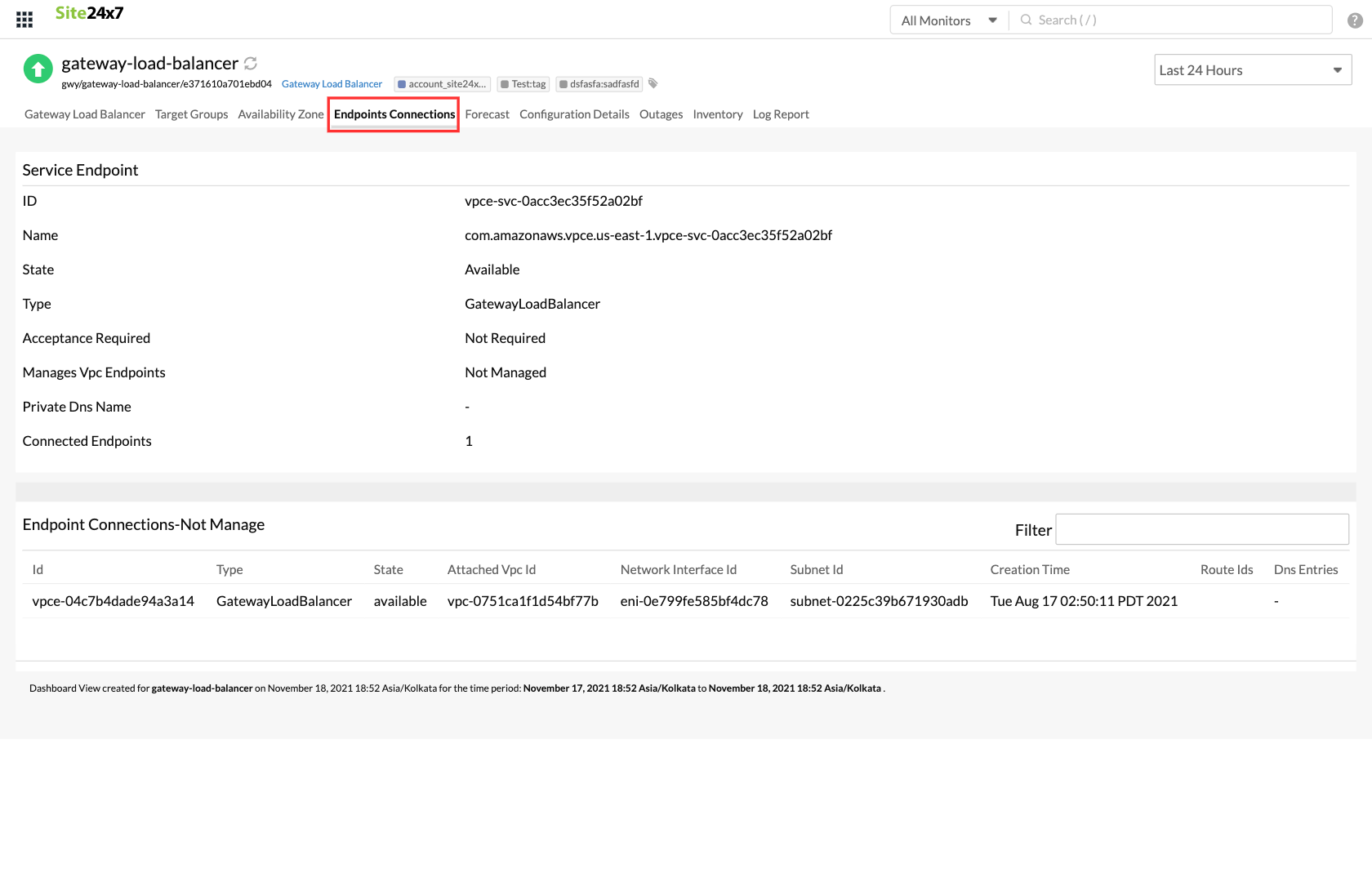Screen dimensions: 1372x882
Task: Switch to the Availability Zone tab
Action: pos(281,114)
